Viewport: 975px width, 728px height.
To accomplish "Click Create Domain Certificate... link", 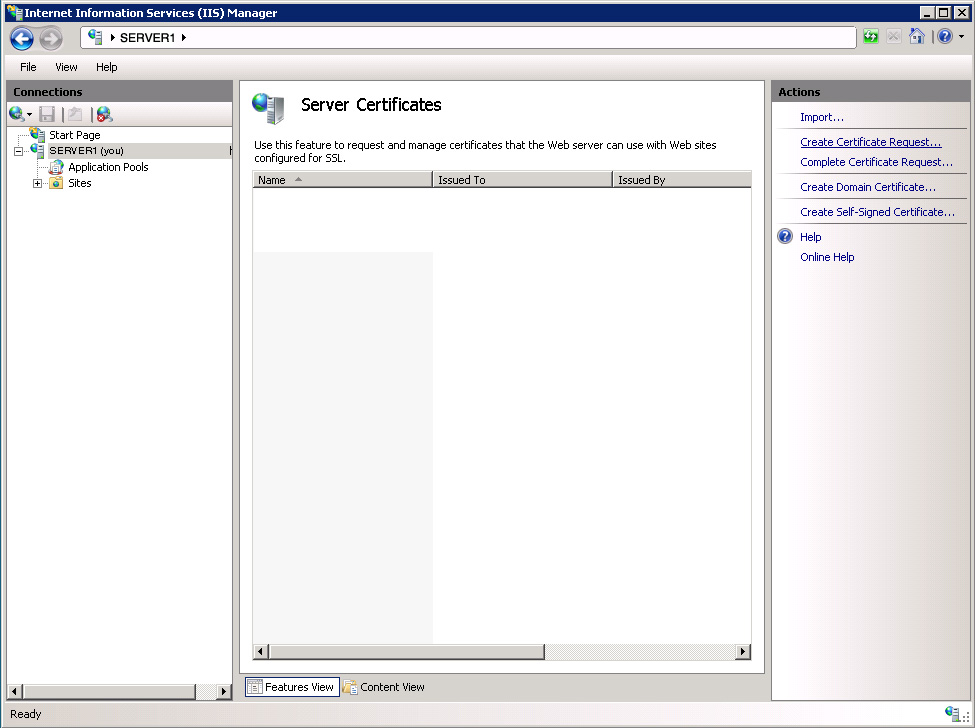I will click(867, 187).
